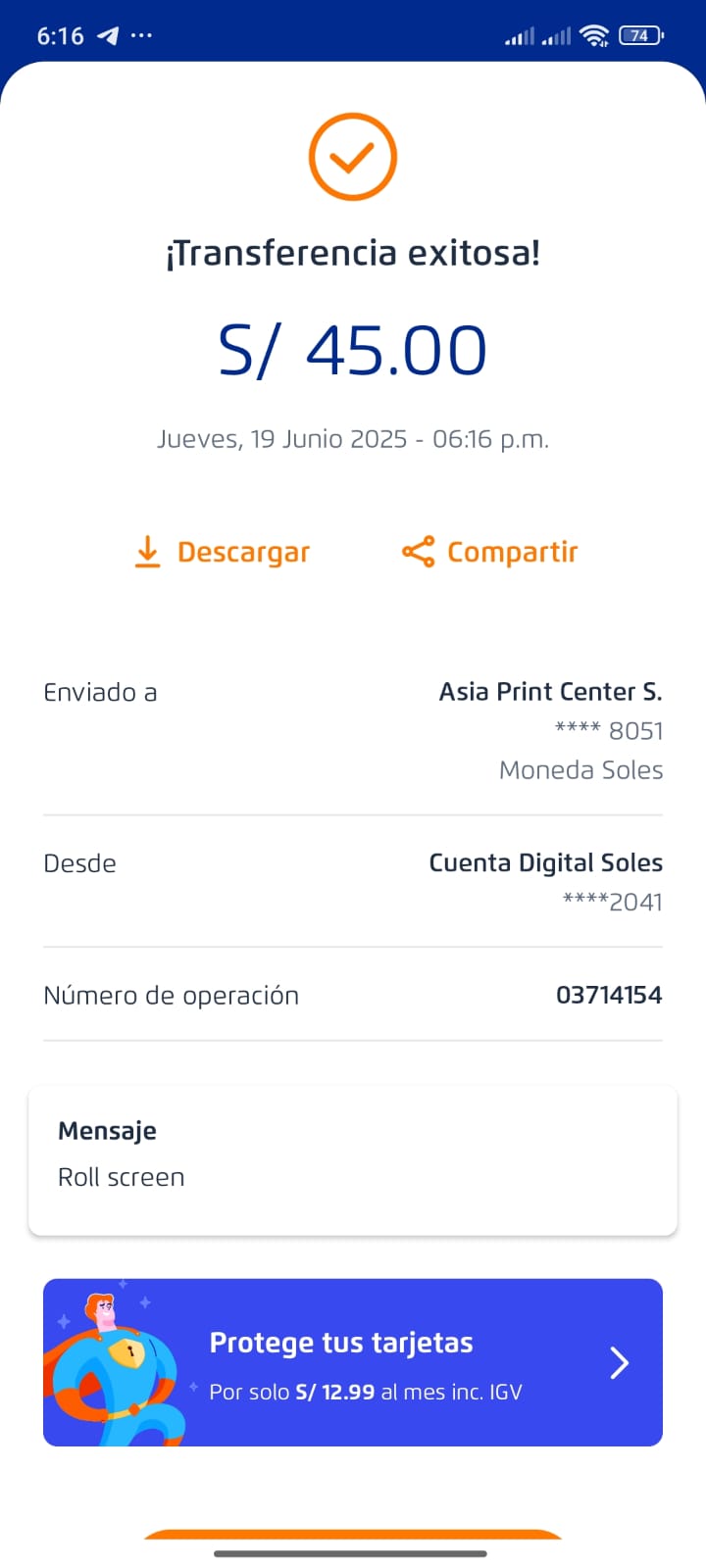
Task: Tap the operation number 03714154
Action: (x=609, y=995)
